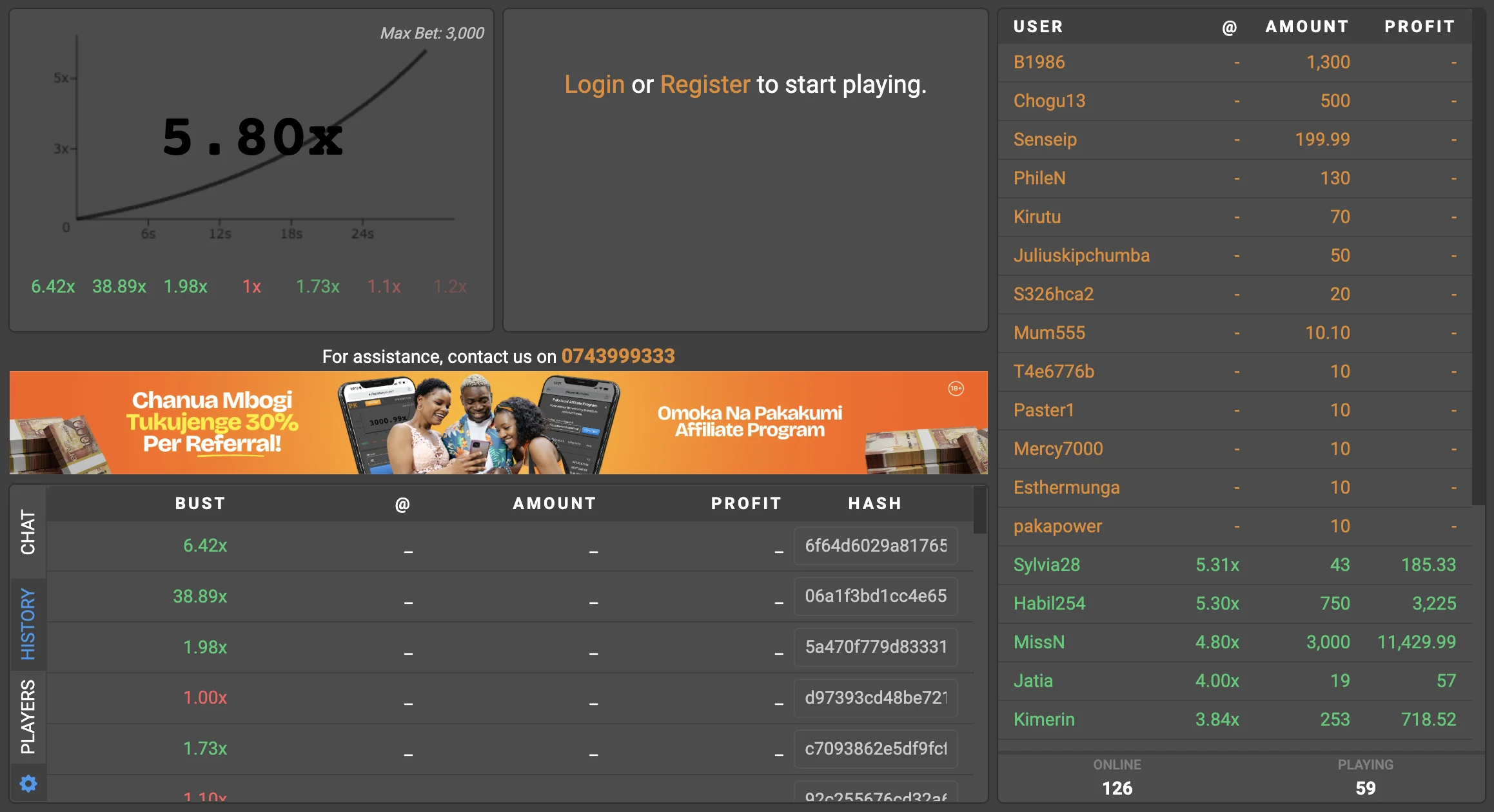Click the history panel scrollbar
The width and height of the screenshot is (1494, 812).
click(x=980, y=510)
